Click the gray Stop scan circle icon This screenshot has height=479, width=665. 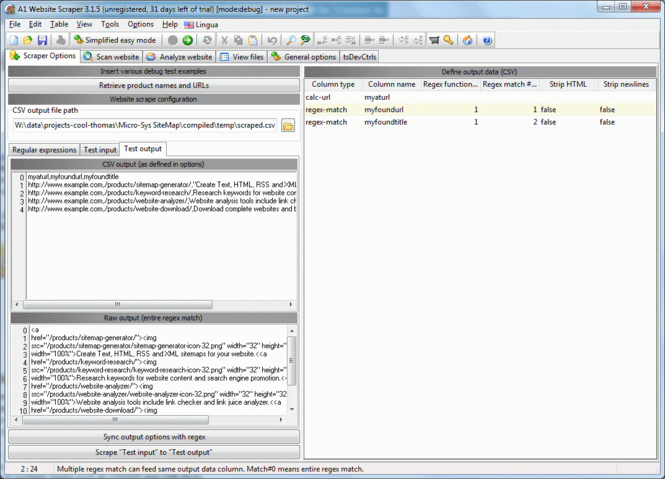pyautogui.click(x=173, y=40)
